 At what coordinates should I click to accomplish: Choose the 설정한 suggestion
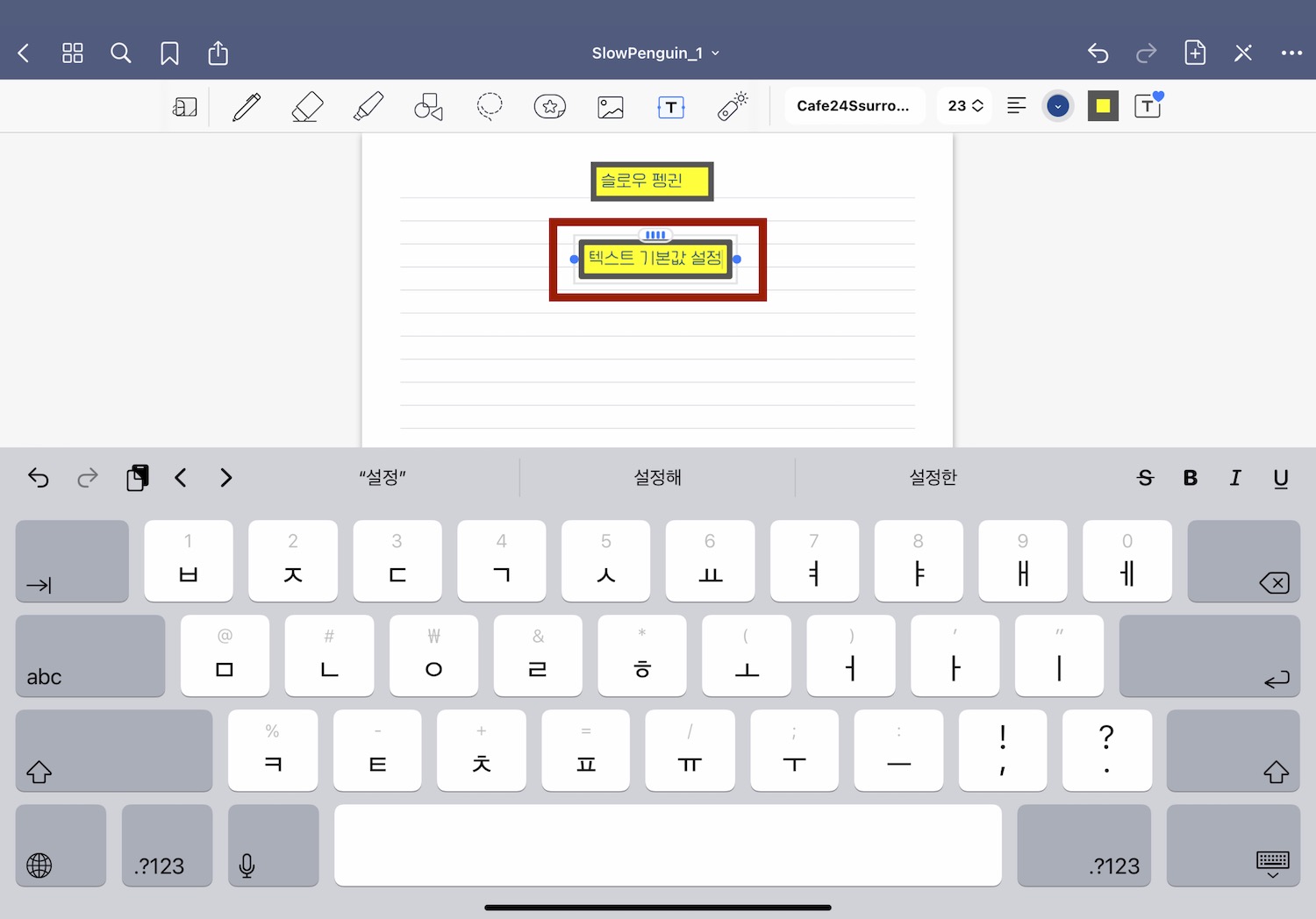[933, 478]
